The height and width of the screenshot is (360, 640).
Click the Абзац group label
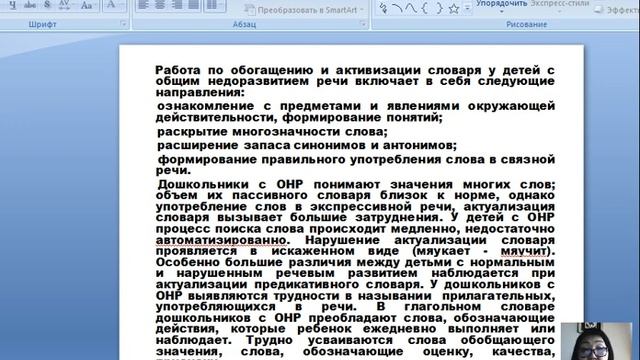244,24
